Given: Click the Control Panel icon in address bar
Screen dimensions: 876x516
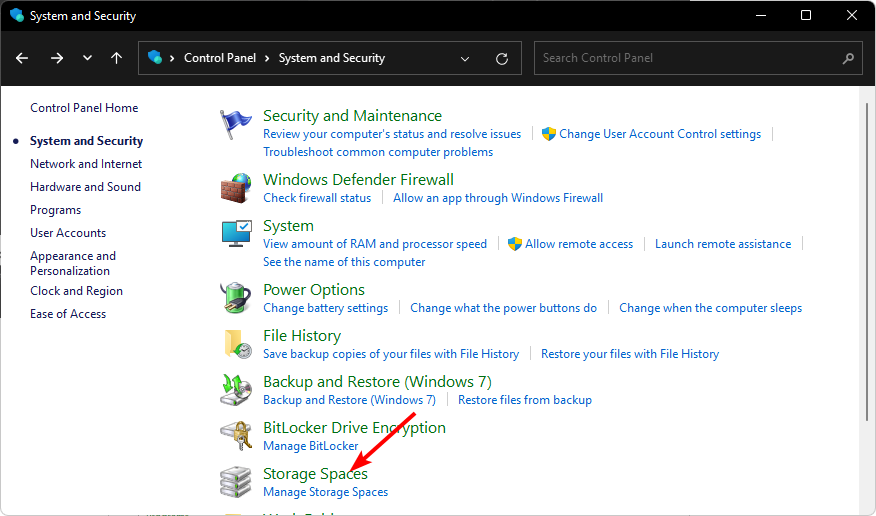Looking at the screenshot, I should point(155,57).
